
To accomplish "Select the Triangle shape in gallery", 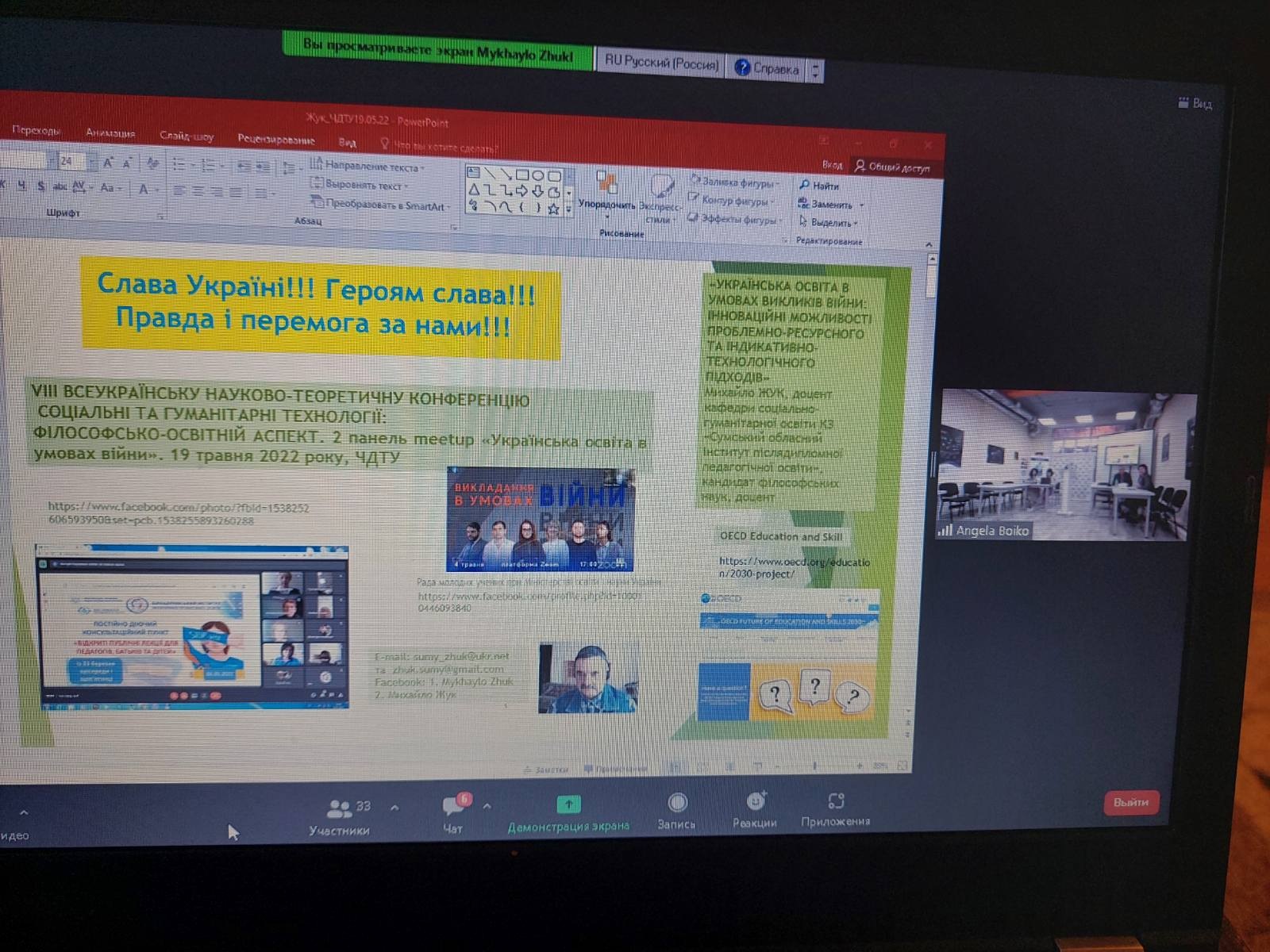I will (474, 190).
